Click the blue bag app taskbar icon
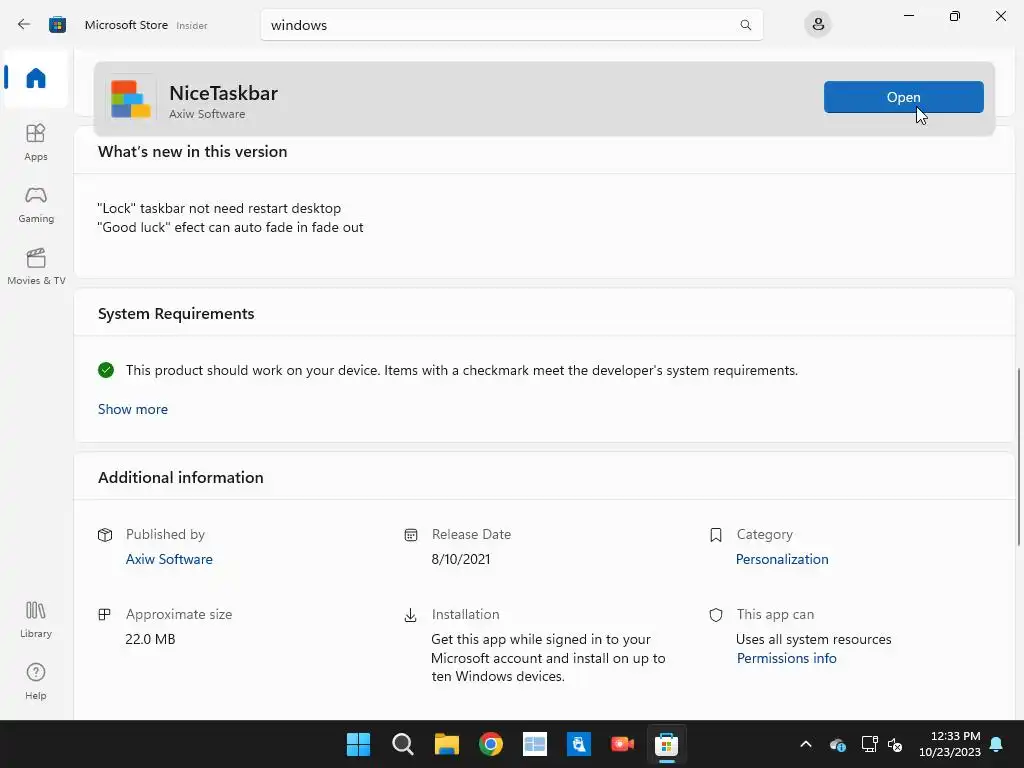Screen dimensions: 1024x768 tap(579, 744)
